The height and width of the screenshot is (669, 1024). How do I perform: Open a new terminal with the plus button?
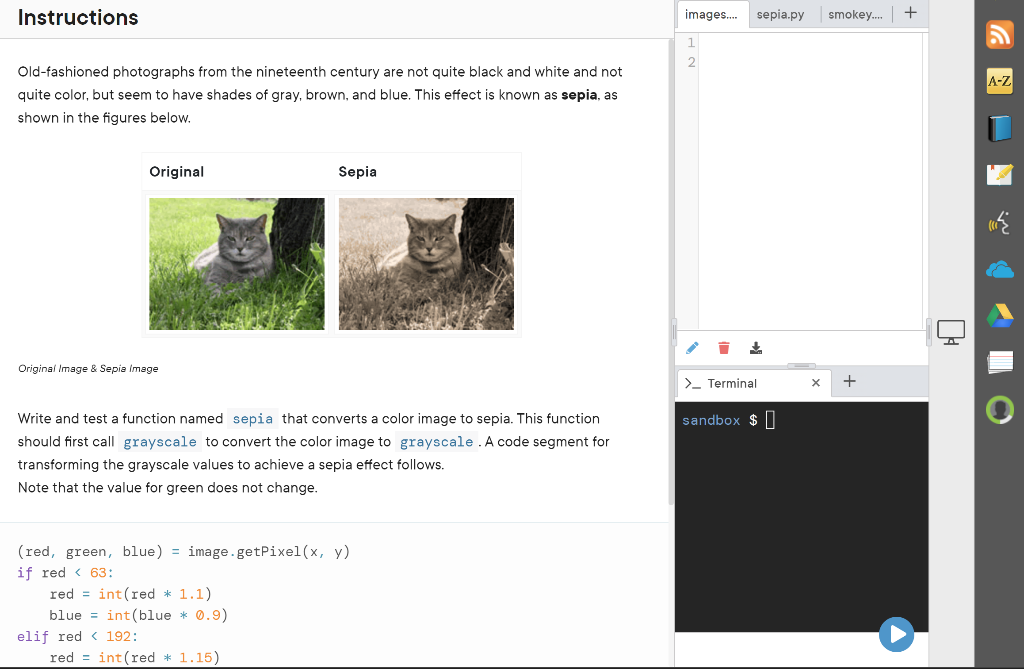pyautogui.click(x=849, y=381)
